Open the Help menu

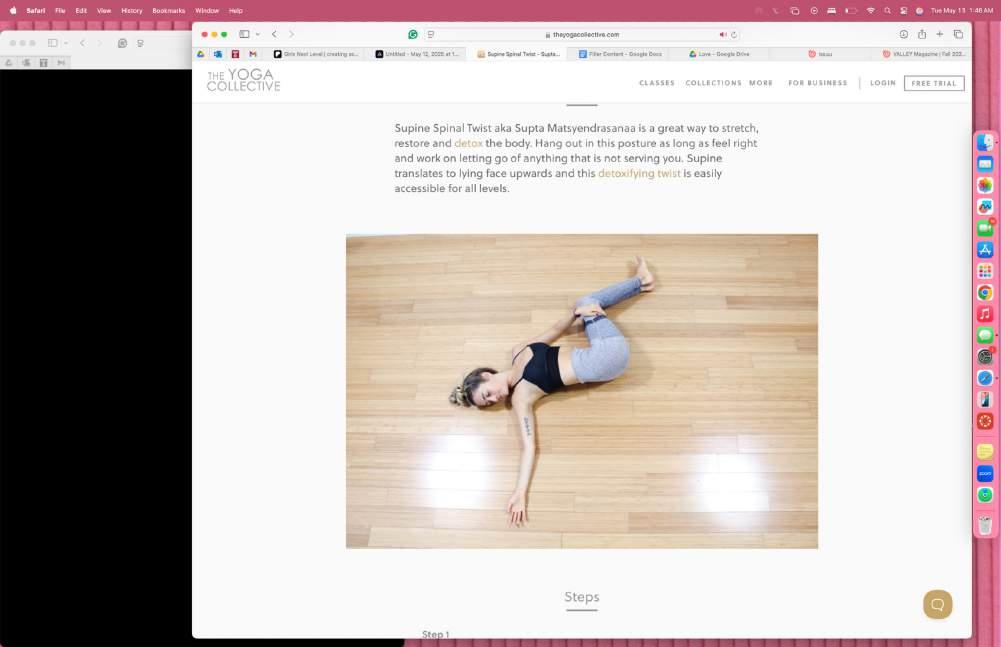[x=236, y=10]
